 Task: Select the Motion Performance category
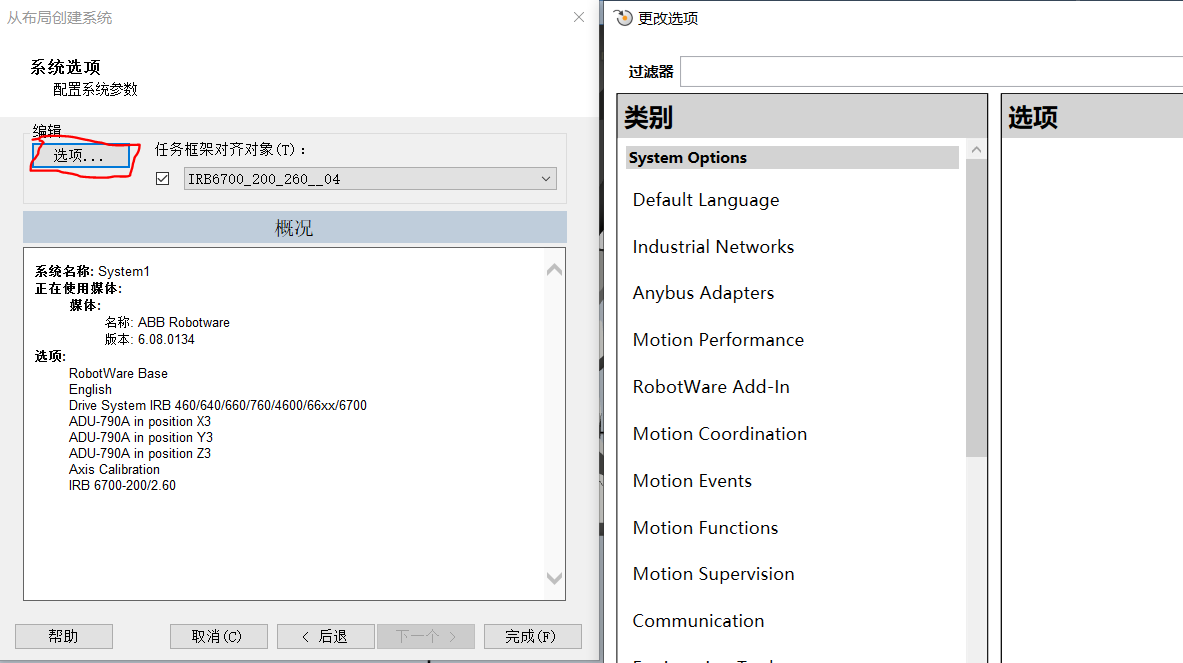point(718,339)
